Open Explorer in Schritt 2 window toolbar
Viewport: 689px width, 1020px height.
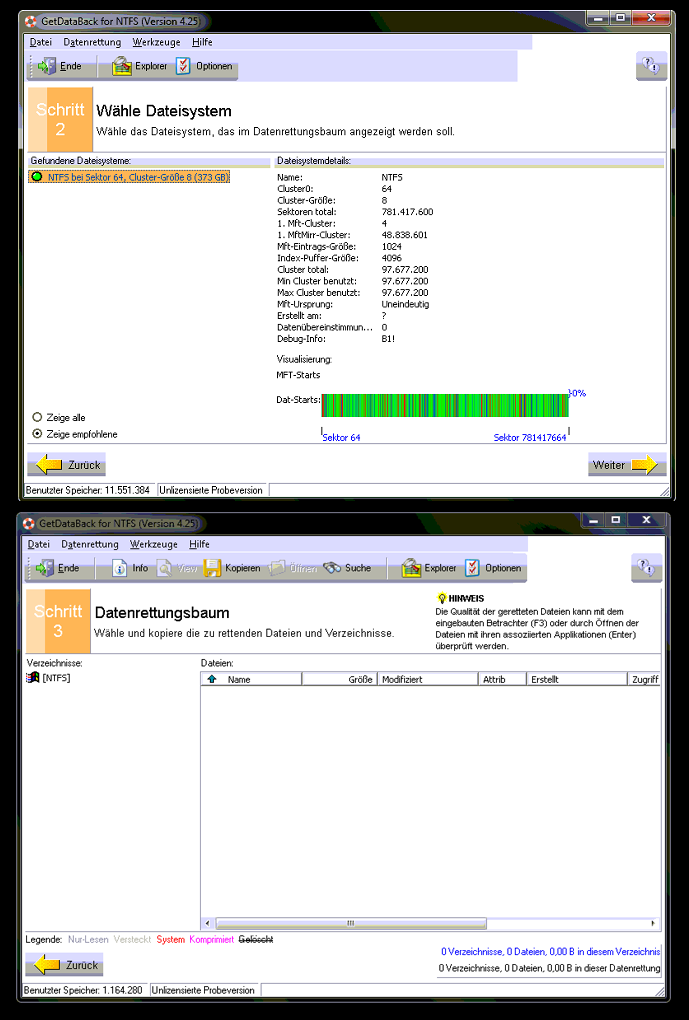click(139, 66)
